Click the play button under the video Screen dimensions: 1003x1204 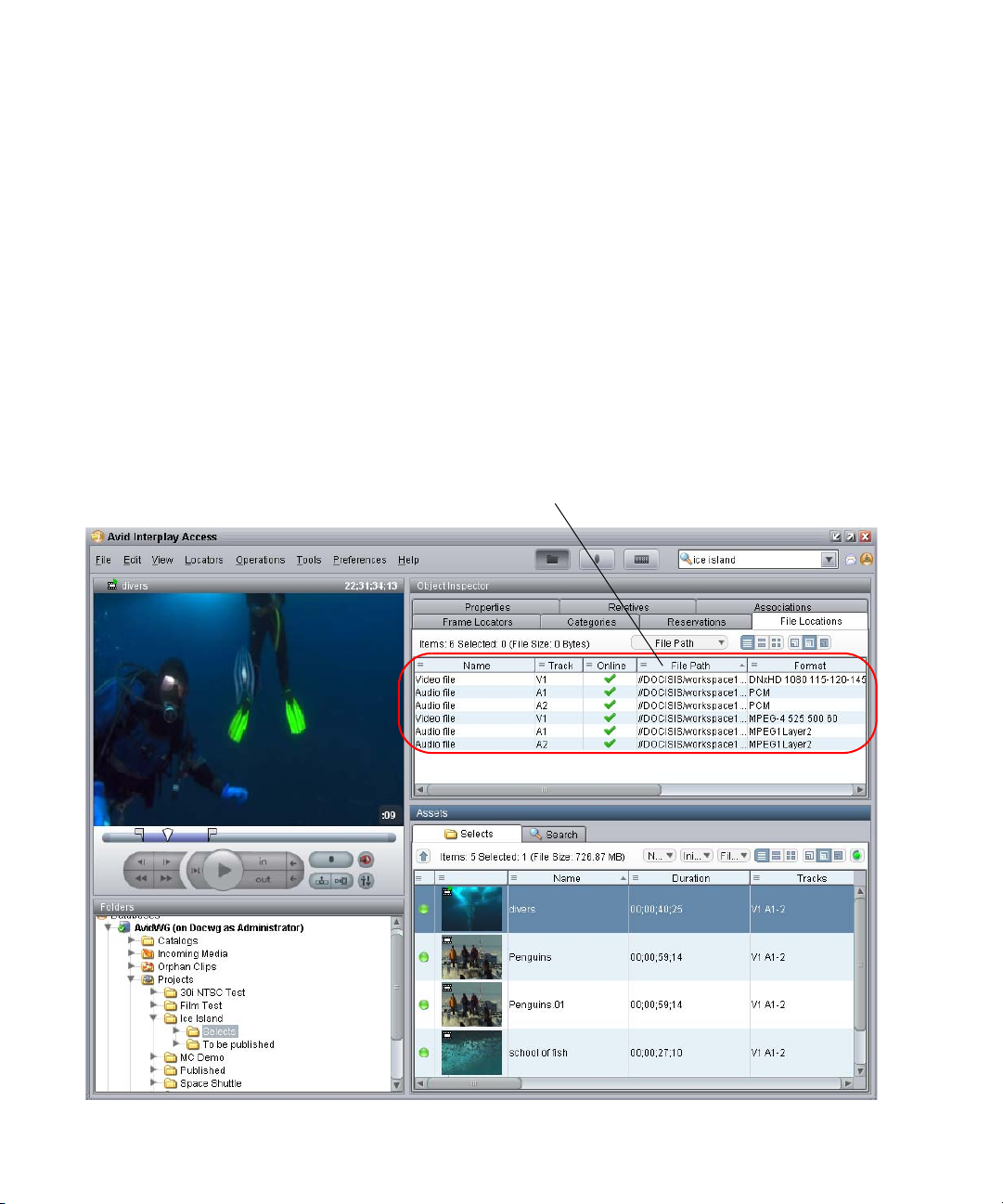[x=223, y=871]
